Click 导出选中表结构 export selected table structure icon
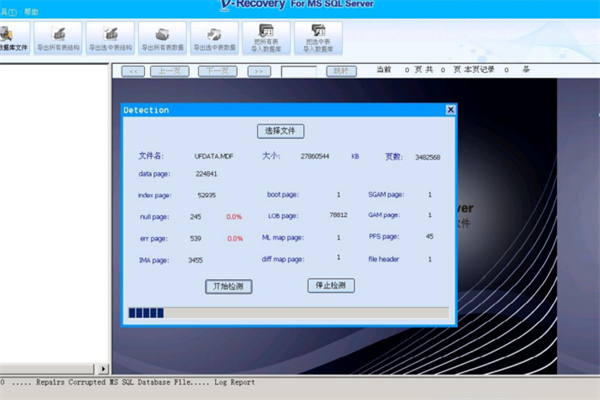The width and height of the screenshot is (600, 400). tap(111, 38)
